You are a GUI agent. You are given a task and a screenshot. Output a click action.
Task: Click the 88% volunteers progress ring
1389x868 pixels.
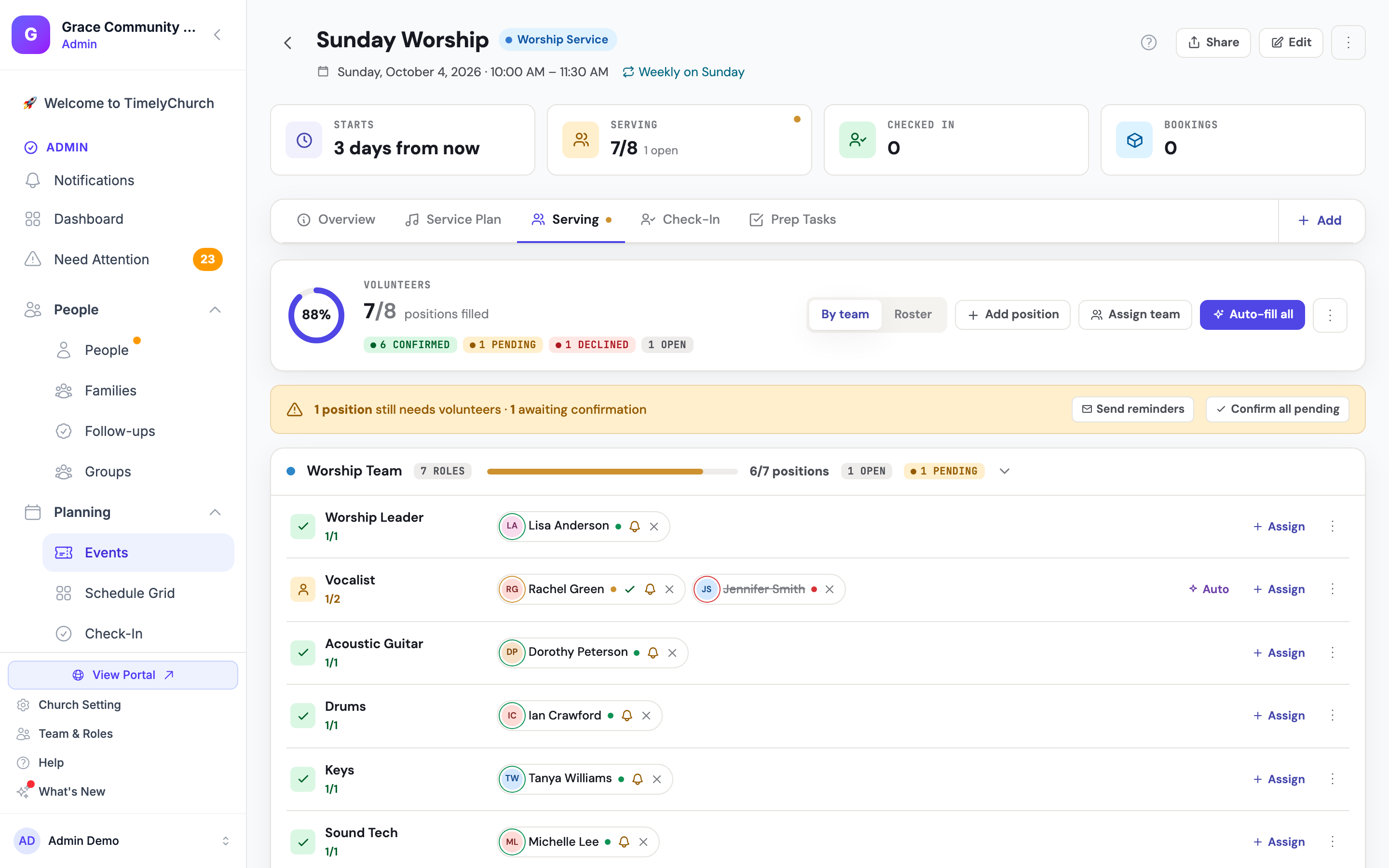point(316,314)
